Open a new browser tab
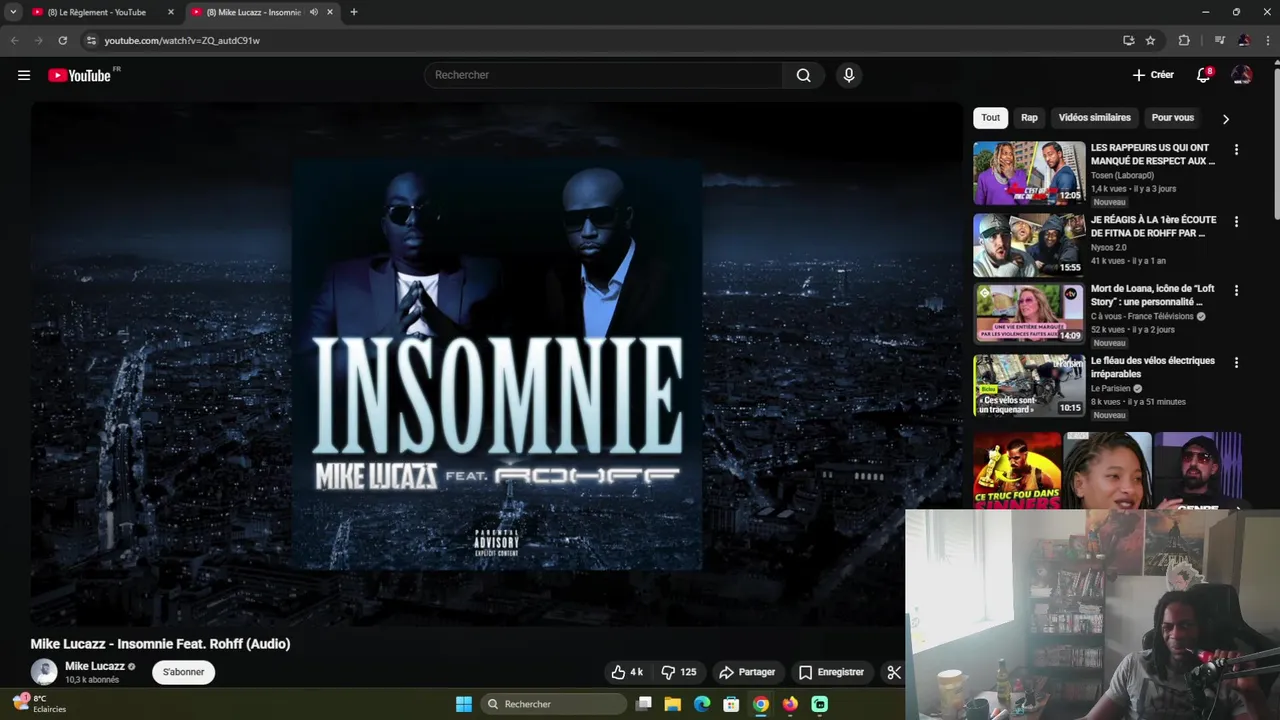The image size is (1280, 720). (353, 12)
